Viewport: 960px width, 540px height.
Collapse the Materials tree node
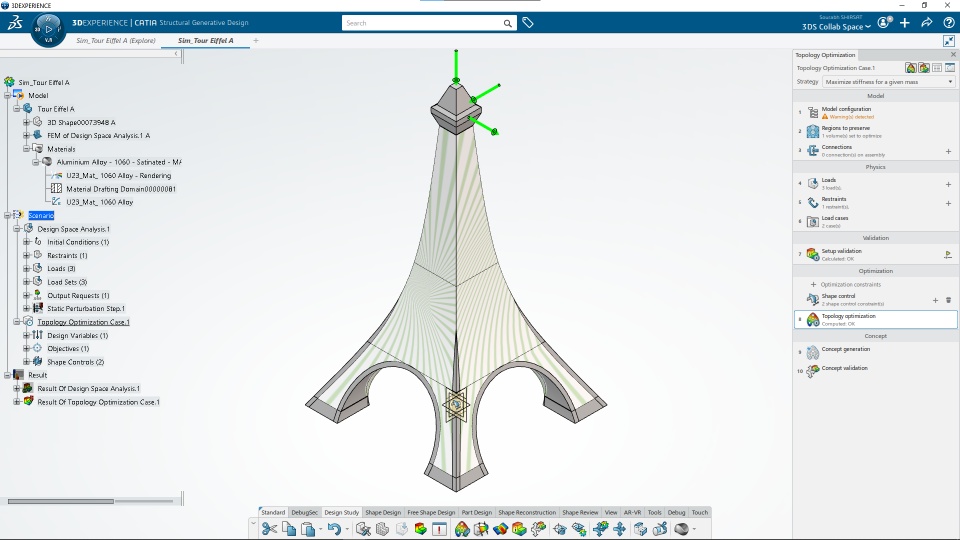point(26,149)
